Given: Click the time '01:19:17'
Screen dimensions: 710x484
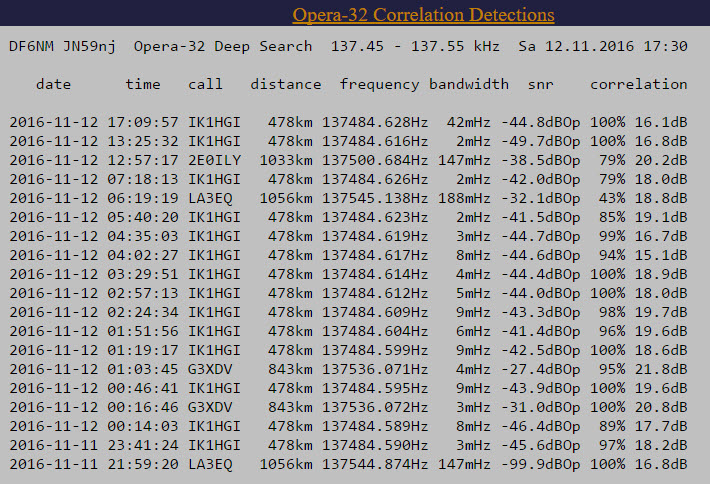Looking at the screenshot, I should tap(143, 350).
